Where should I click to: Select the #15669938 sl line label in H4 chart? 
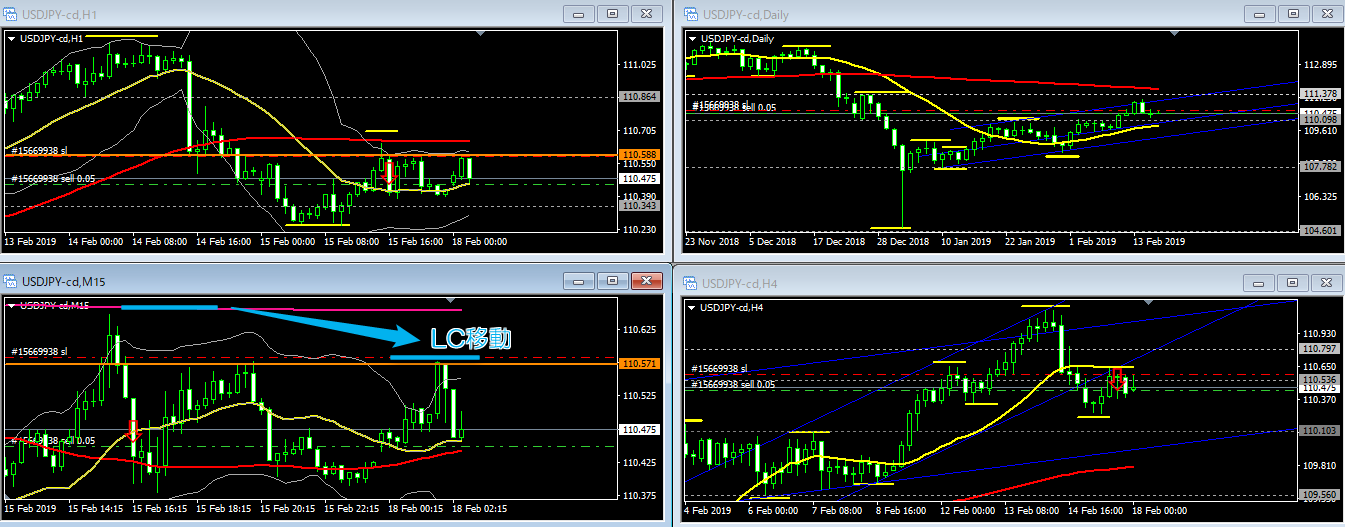coord(720,368)
